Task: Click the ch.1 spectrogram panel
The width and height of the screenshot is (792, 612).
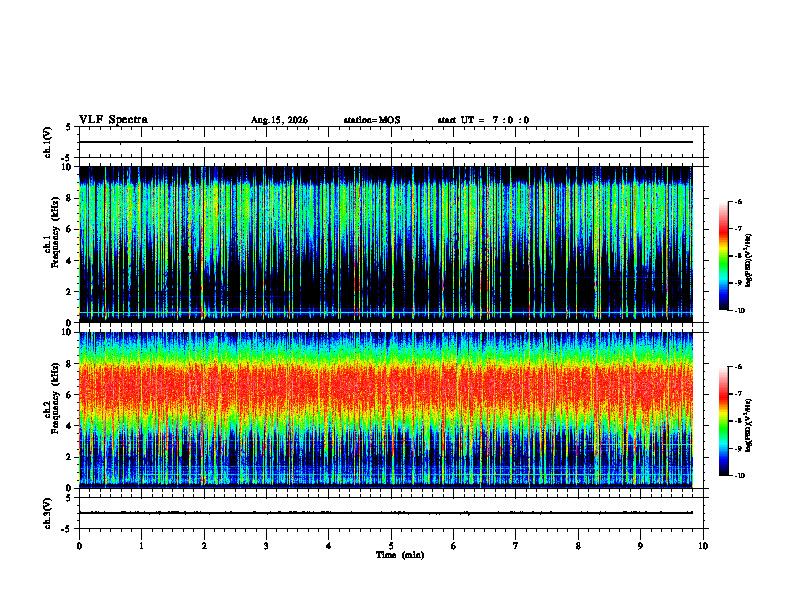Action: 386,244
